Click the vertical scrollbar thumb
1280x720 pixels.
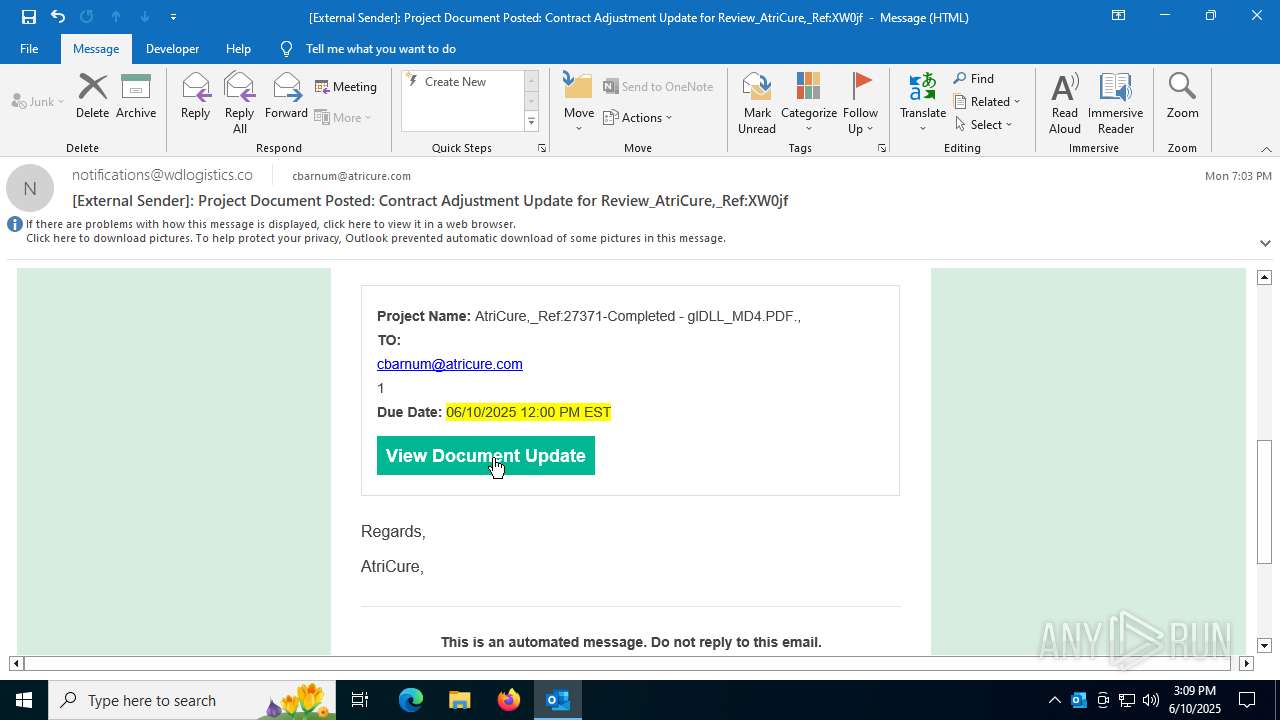click(1264, 502)
